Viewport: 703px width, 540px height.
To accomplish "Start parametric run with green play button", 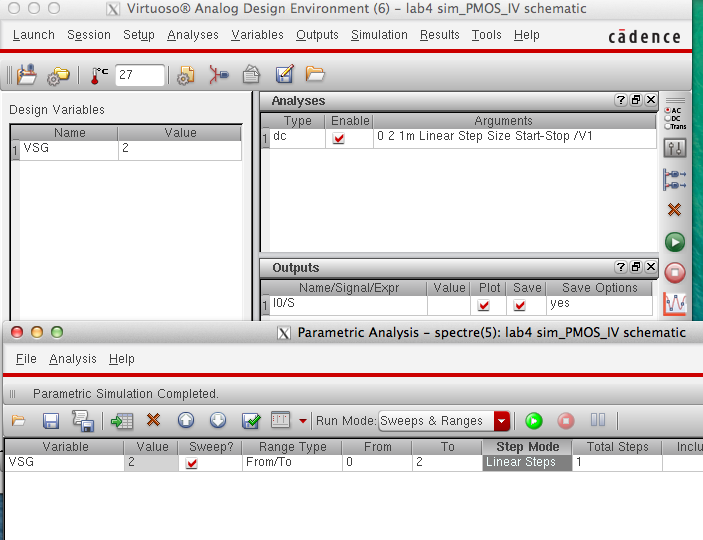I will (x=534, y=421).
